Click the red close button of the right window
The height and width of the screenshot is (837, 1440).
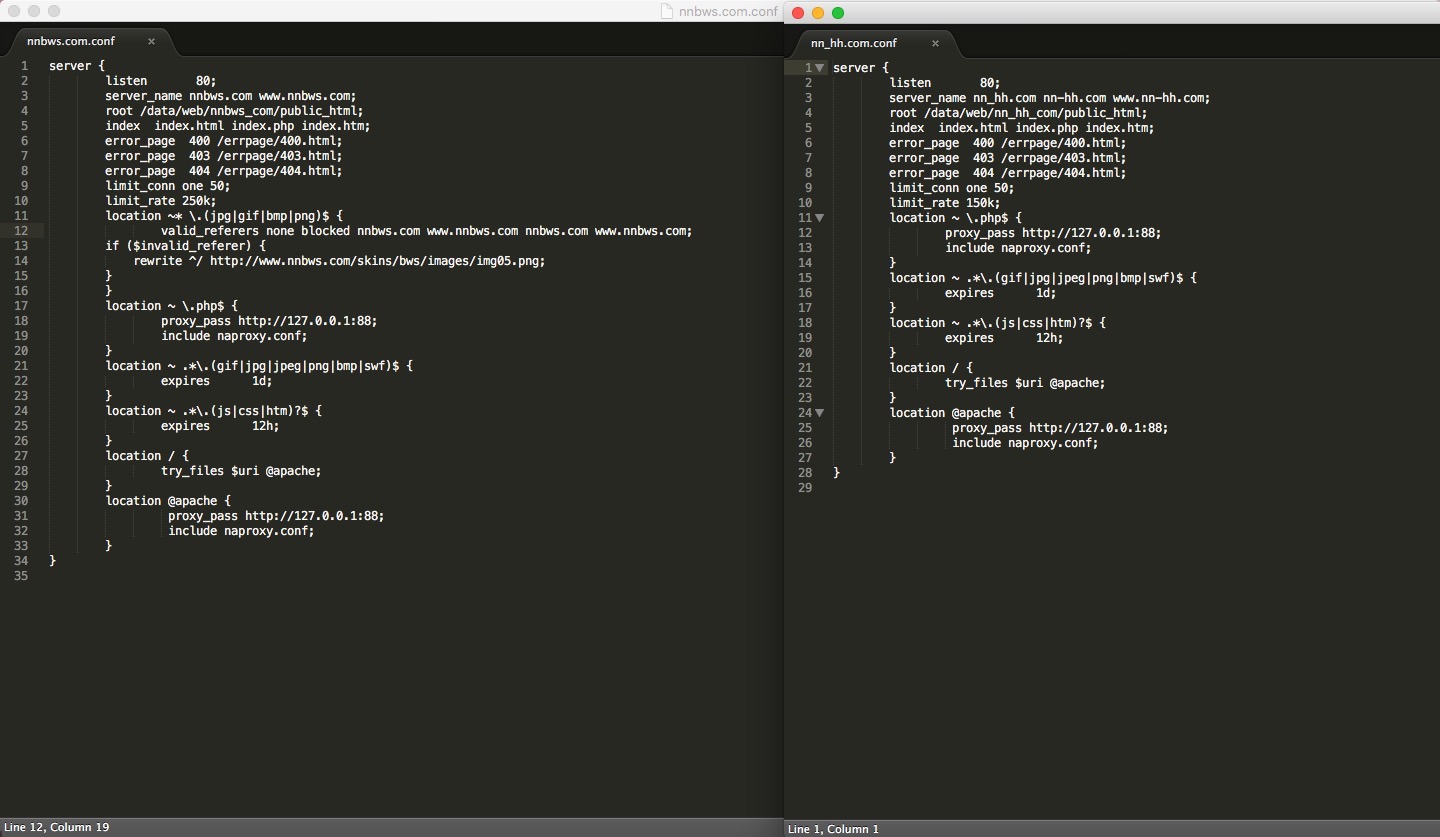coord(798,13)
